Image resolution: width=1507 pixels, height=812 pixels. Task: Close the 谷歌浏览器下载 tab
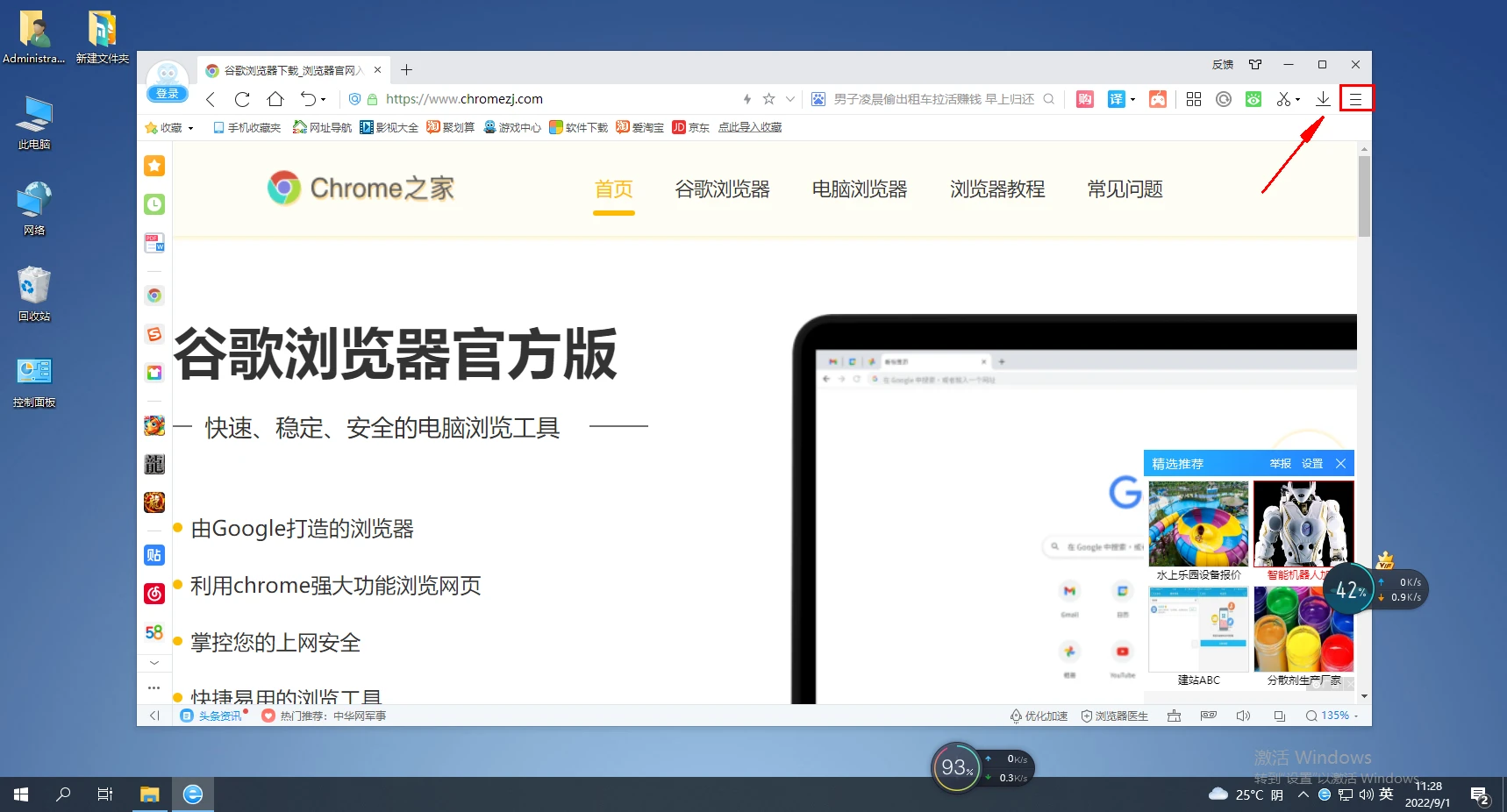tap(377, 70)
